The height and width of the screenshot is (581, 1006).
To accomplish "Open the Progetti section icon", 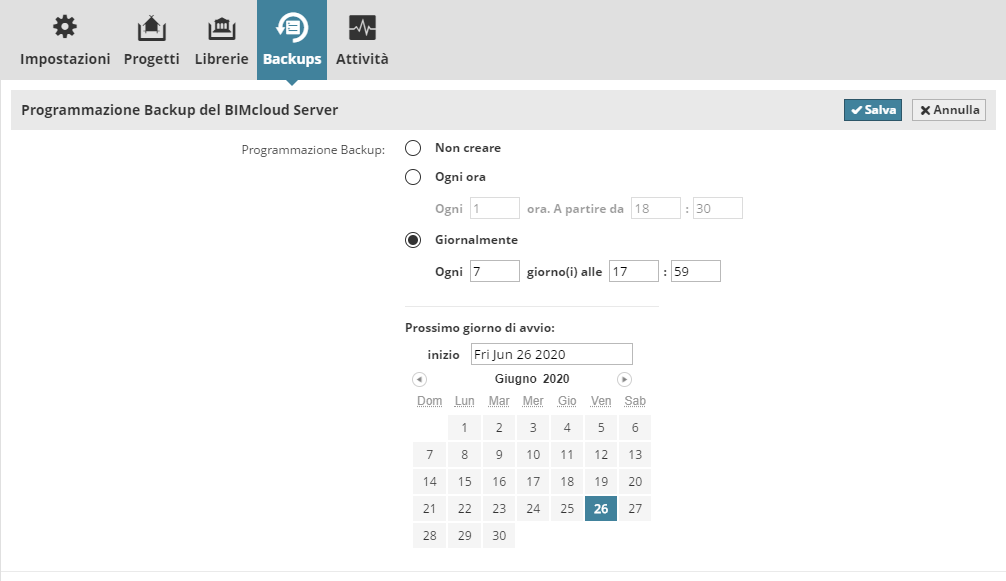I will (x=151, y=27).
